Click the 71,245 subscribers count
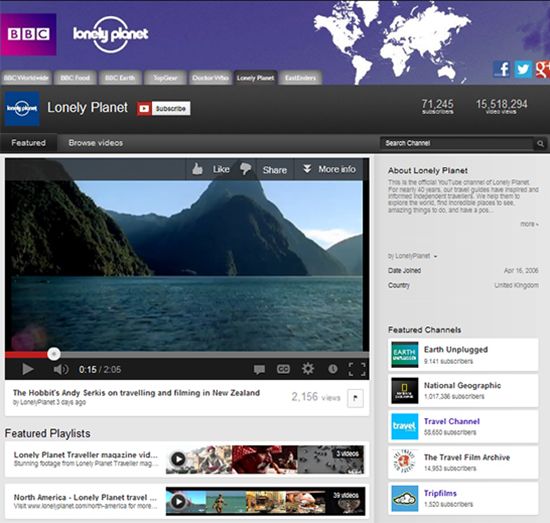The image size is (550, 523). click(437, 106)
